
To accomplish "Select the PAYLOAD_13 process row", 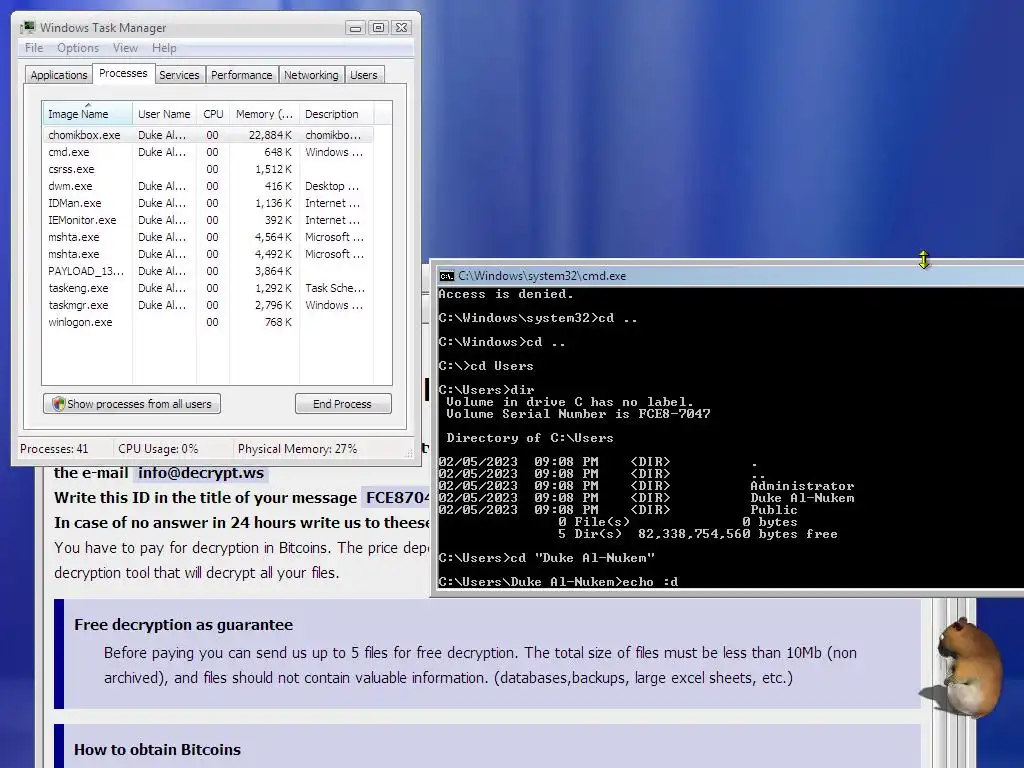I will (208, 271).
